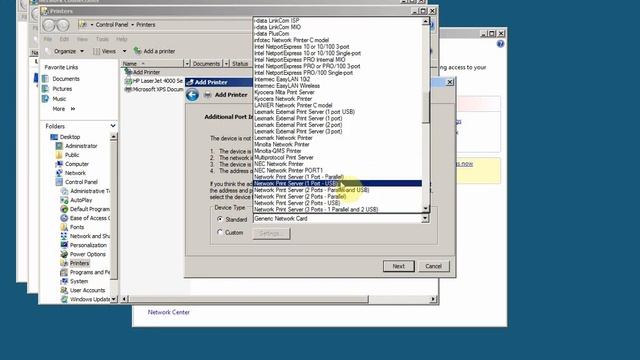Click the help icon in background window

coord(500,44)
